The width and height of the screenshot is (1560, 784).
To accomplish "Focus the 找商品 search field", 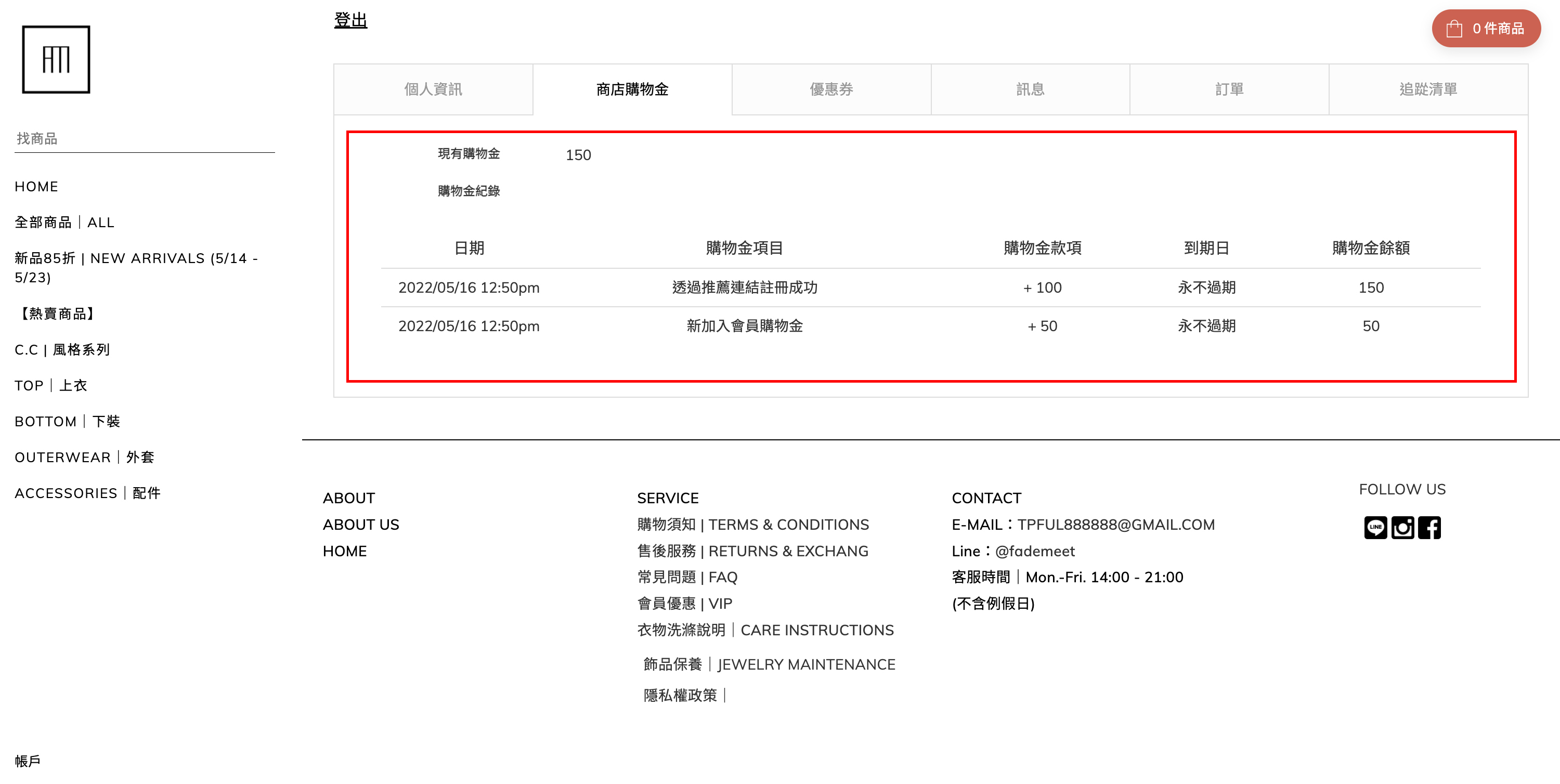I will [x=144, y=139].
